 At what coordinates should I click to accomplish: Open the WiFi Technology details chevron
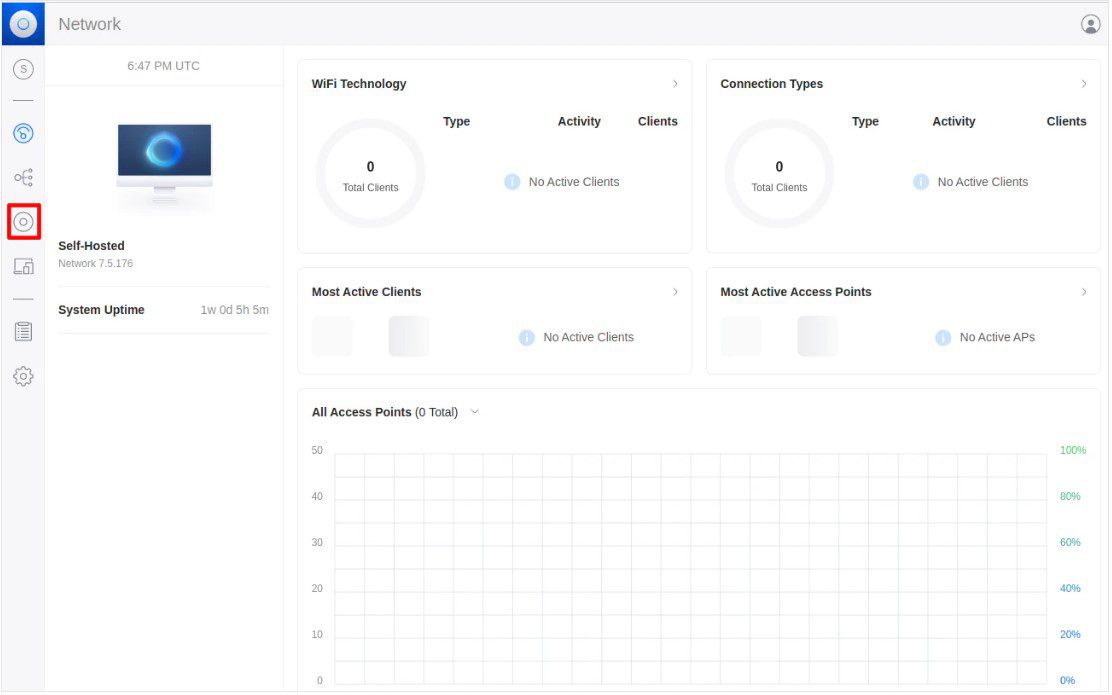pos(676,84)
